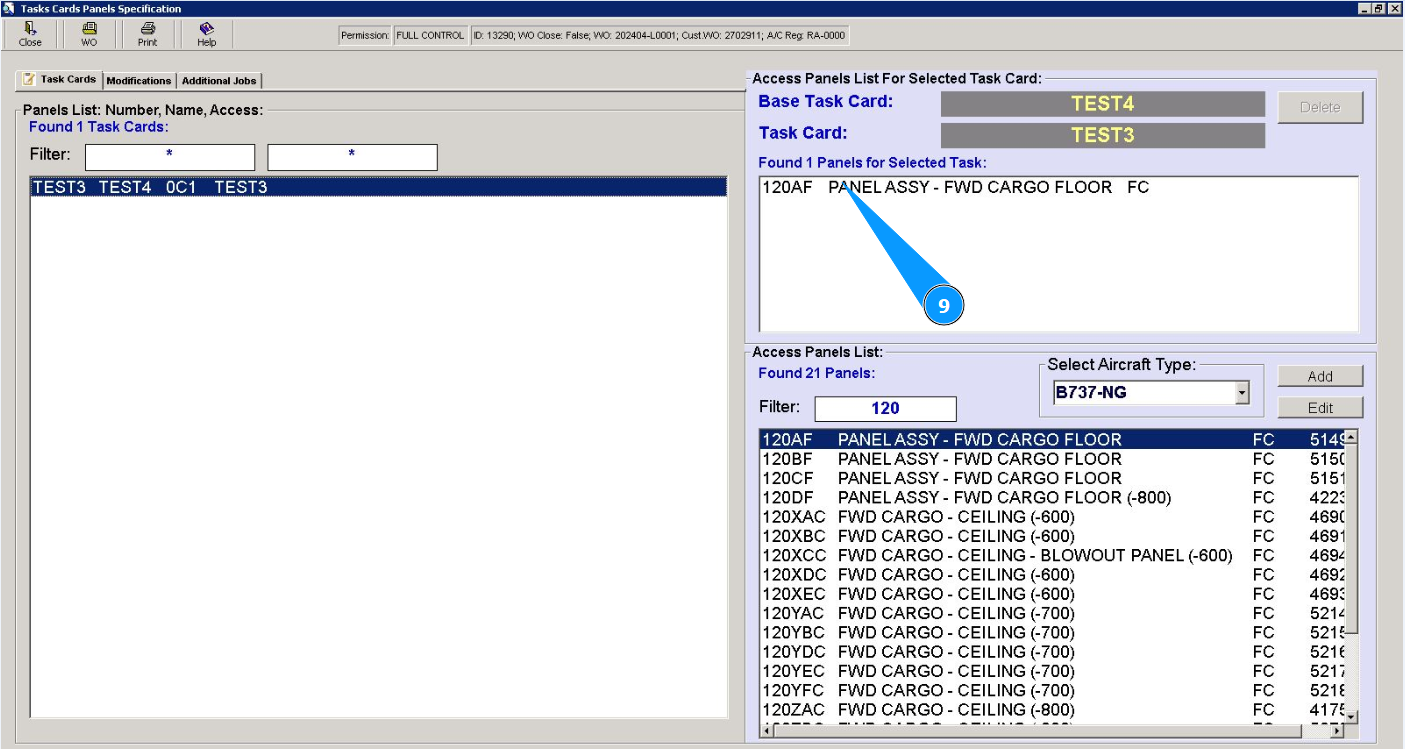Screen dimensions: 1405x749
Task: Click the Add button
Action: pyautogui.click(x=1320, y=376)
